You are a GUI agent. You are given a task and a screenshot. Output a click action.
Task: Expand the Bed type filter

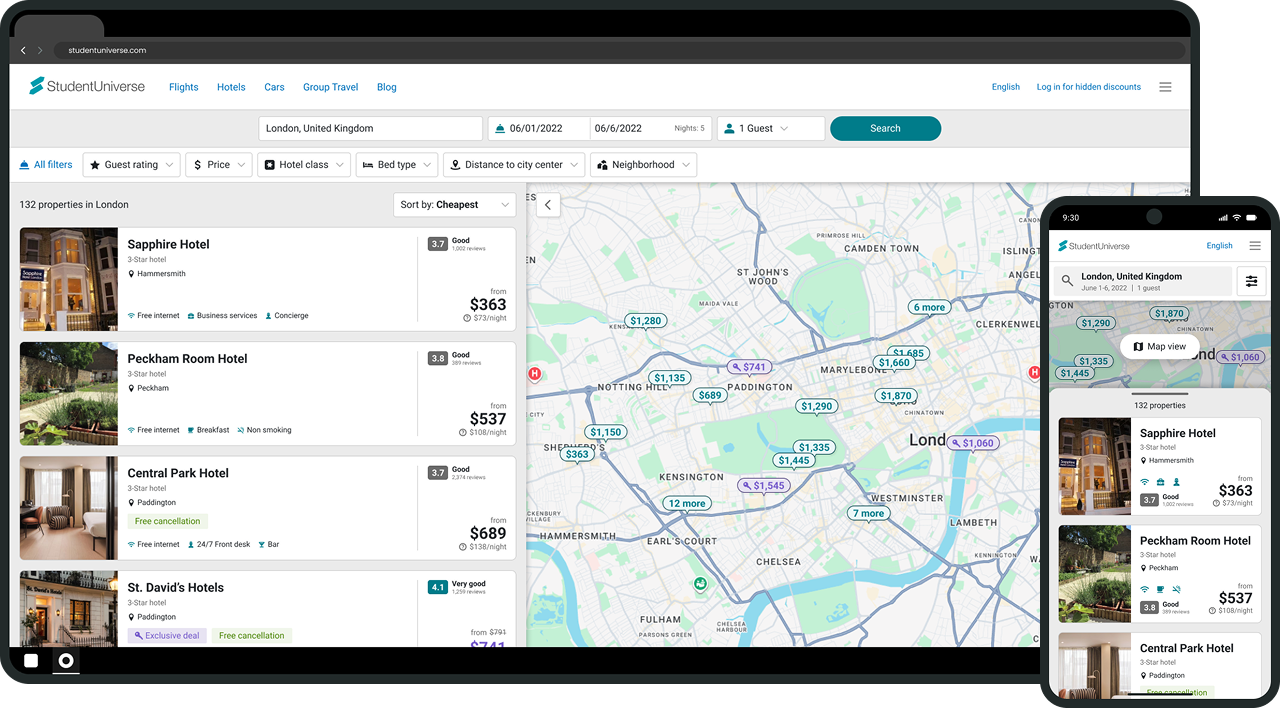[397, 165]
